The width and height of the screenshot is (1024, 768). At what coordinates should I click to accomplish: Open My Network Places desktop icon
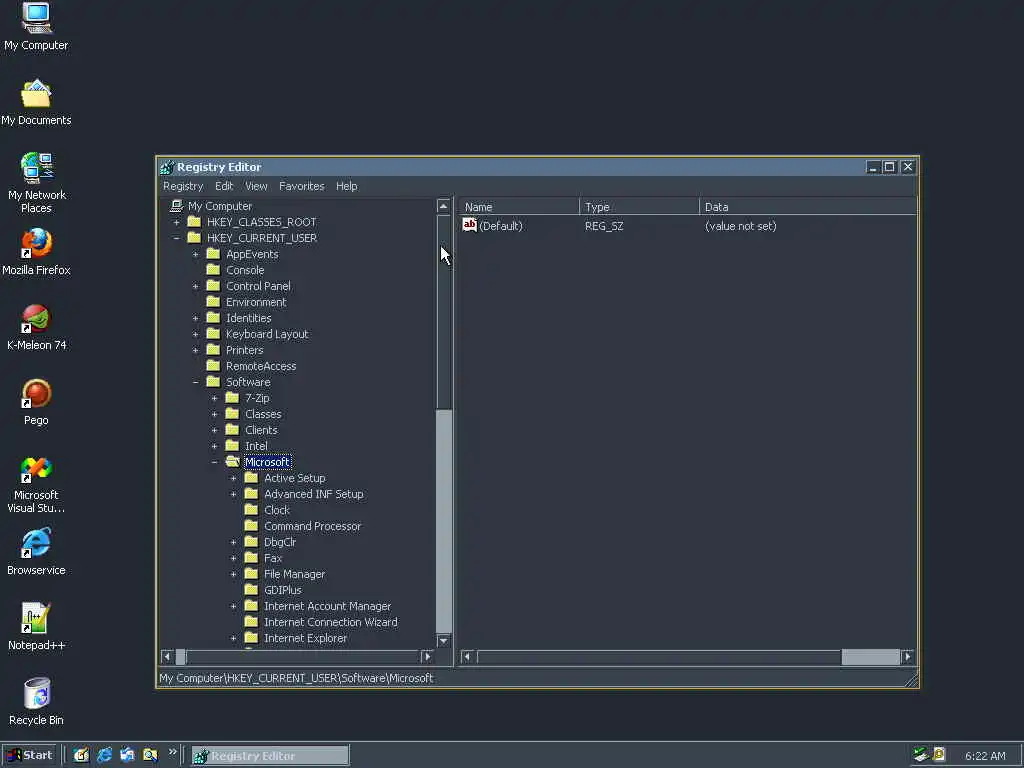(36, 168)
